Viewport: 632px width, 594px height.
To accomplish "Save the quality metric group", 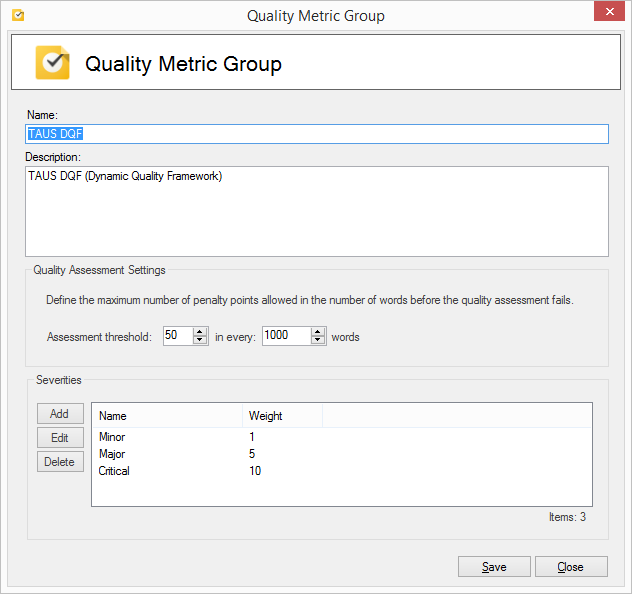I will 494,567.
